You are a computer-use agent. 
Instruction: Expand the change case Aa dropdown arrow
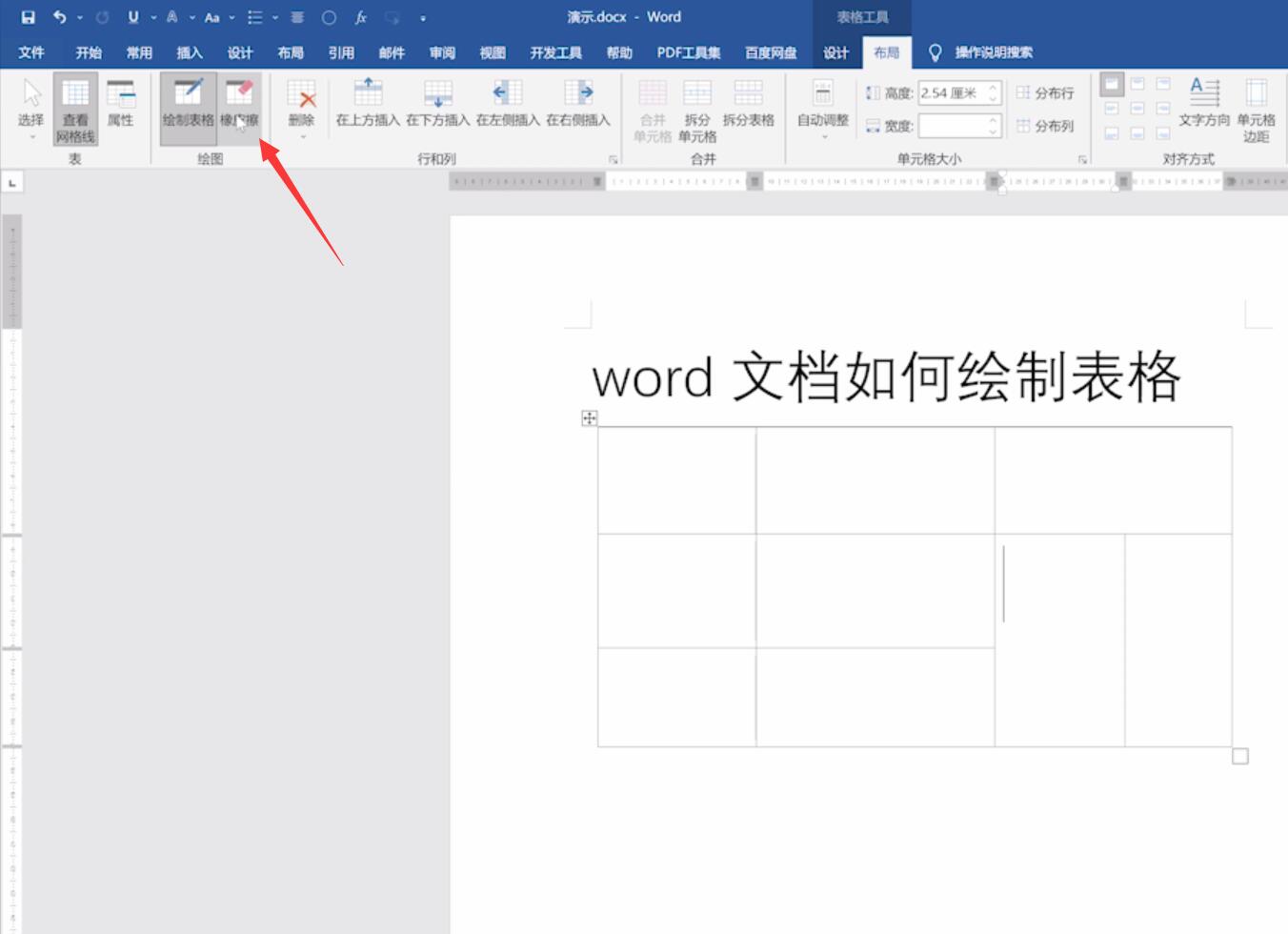point(231,18)
